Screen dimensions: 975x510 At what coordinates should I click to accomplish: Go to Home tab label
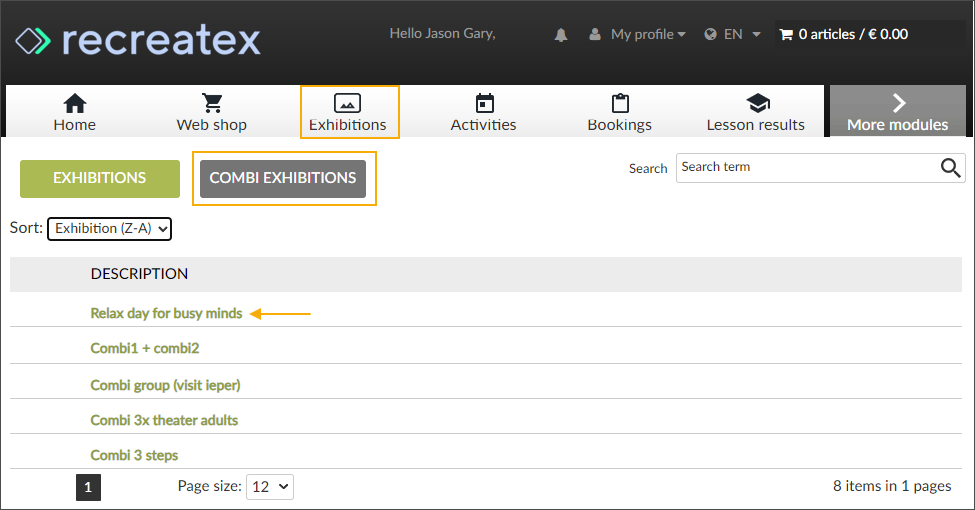point(75,125)
